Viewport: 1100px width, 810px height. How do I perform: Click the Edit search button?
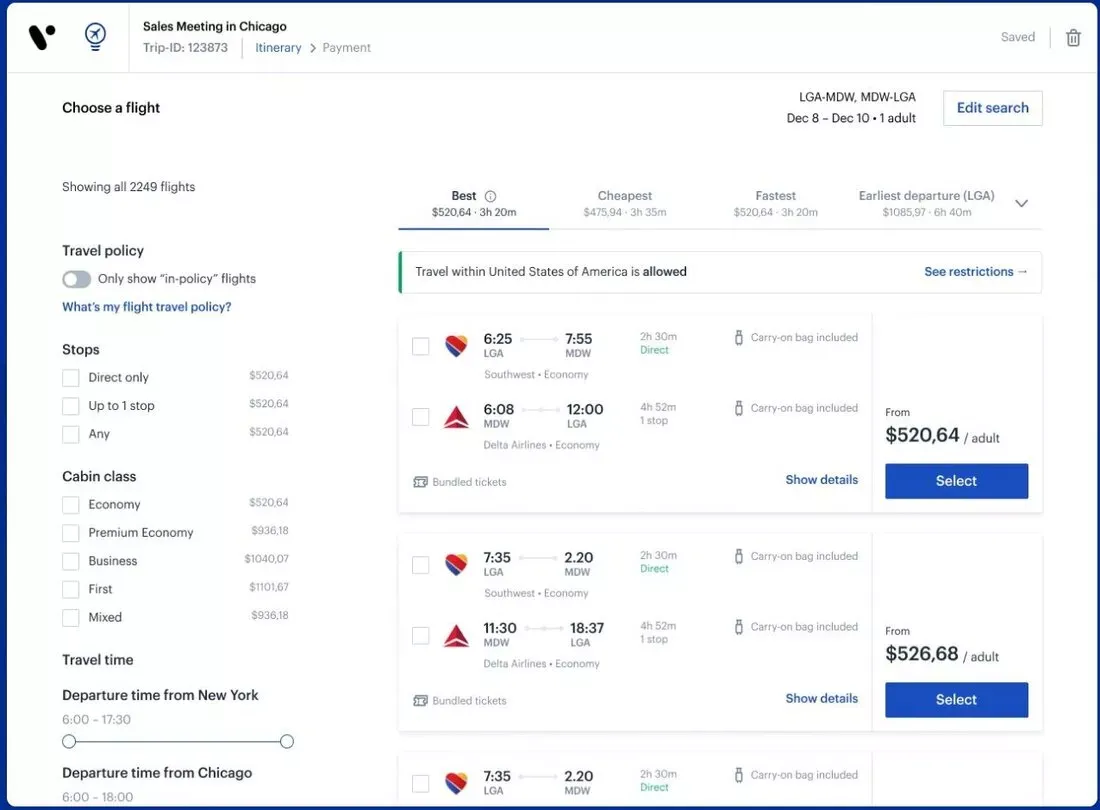coord(992,107)
